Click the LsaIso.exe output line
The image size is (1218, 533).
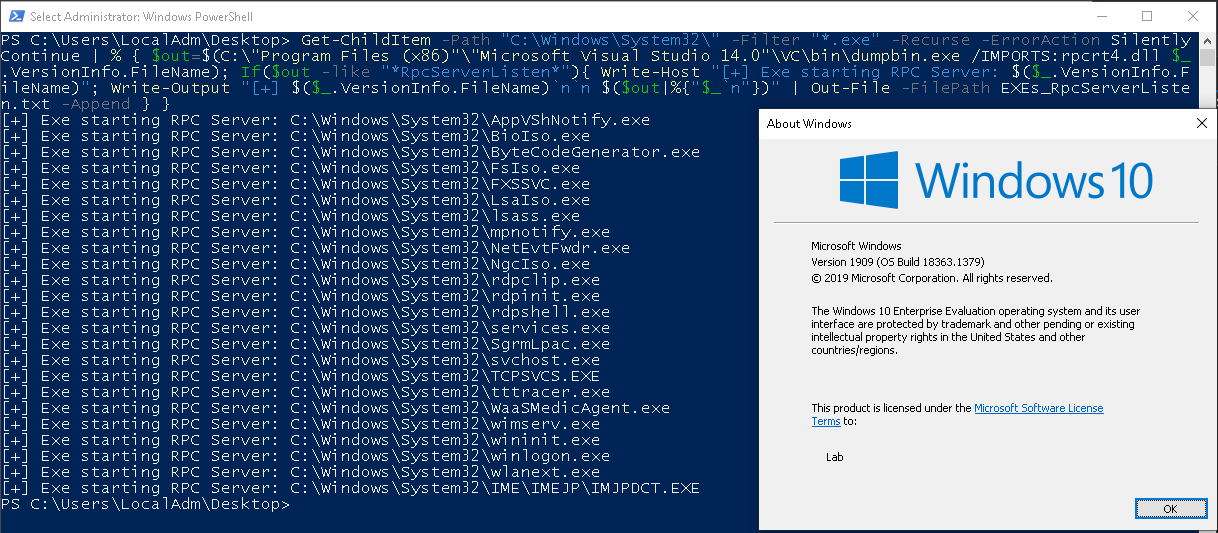click(x=296, y=200)
